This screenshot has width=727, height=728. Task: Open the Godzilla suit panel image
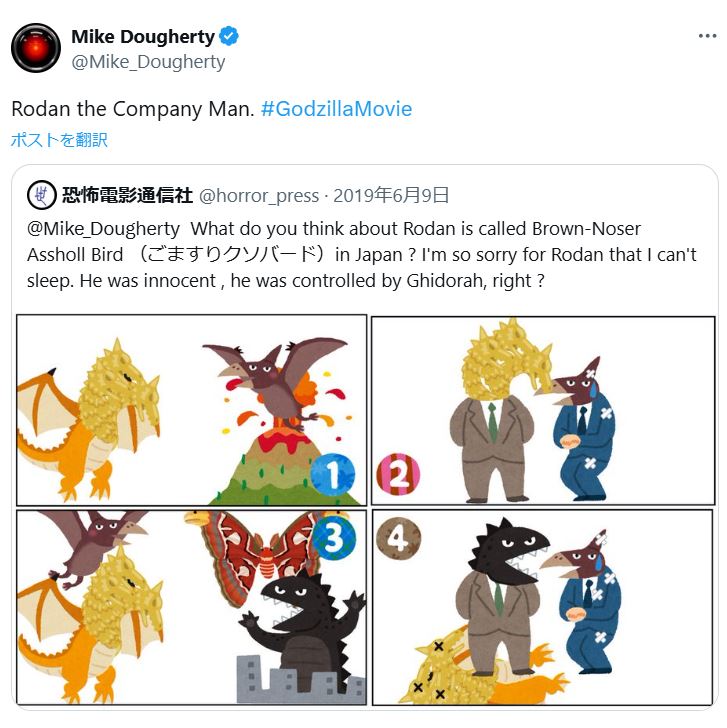click(x=542, y=607)
